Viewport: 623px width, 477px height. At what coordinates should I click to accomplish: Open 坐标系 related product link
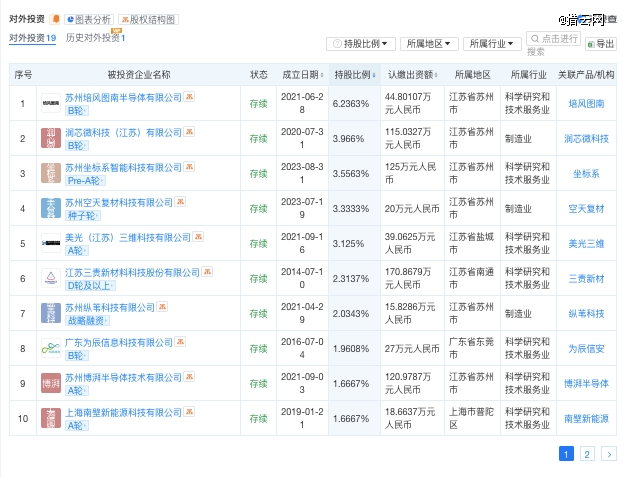coord(586,174)
